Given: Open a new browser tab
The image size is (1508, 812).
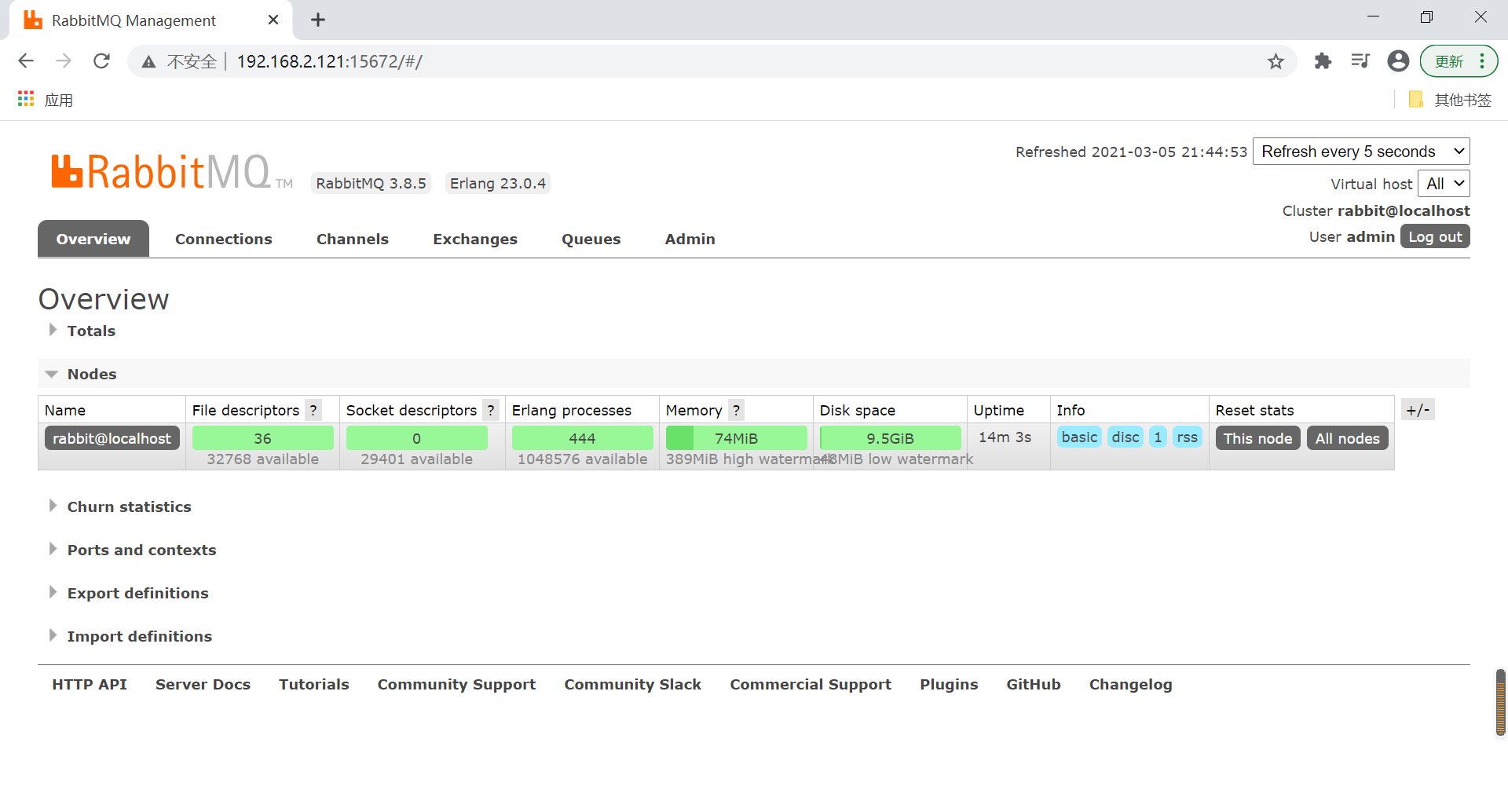Looking at the screenshot, I should (x=318, y=20).
